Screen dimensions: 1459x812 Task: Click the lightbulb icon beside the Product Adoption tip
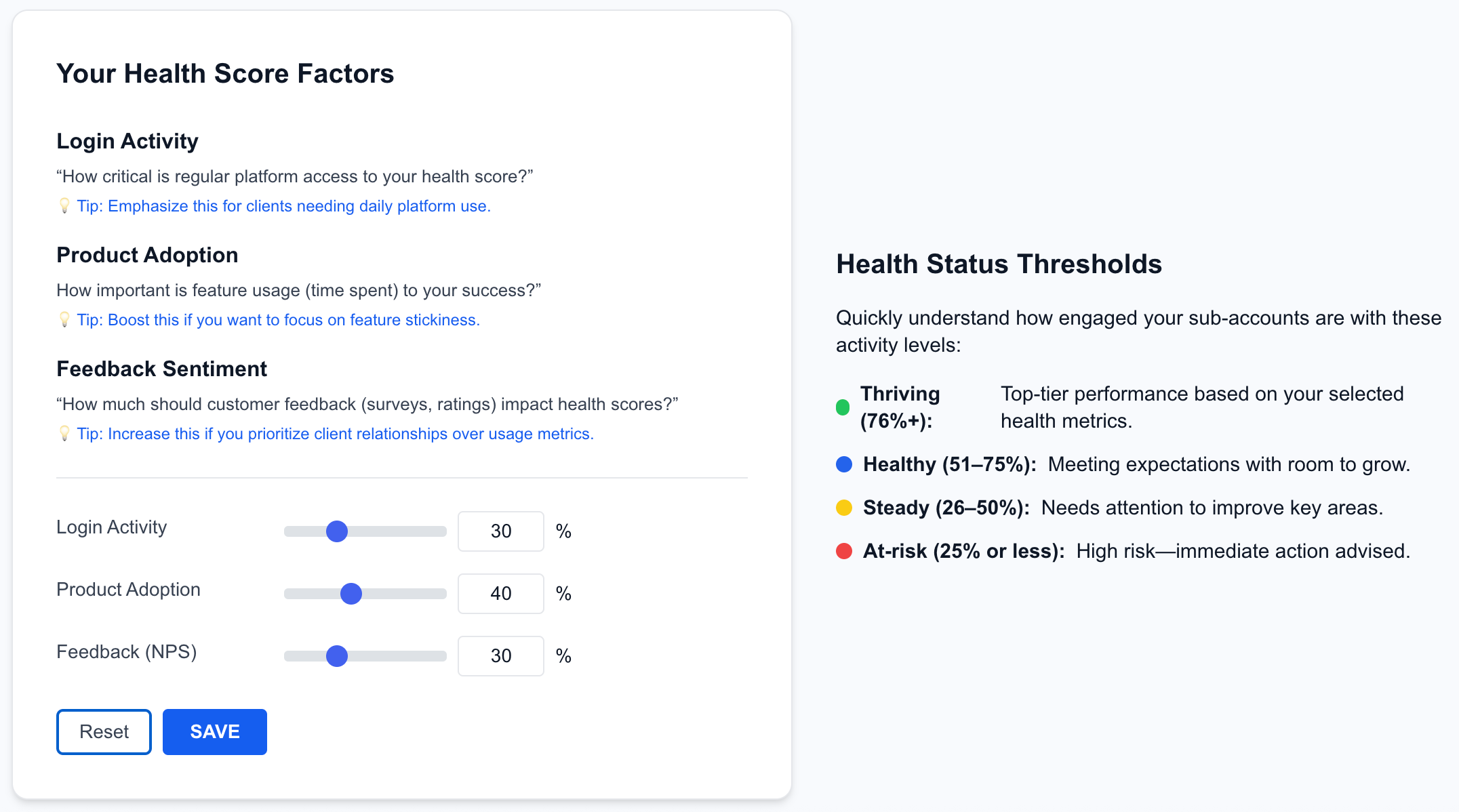pos(64,320)
